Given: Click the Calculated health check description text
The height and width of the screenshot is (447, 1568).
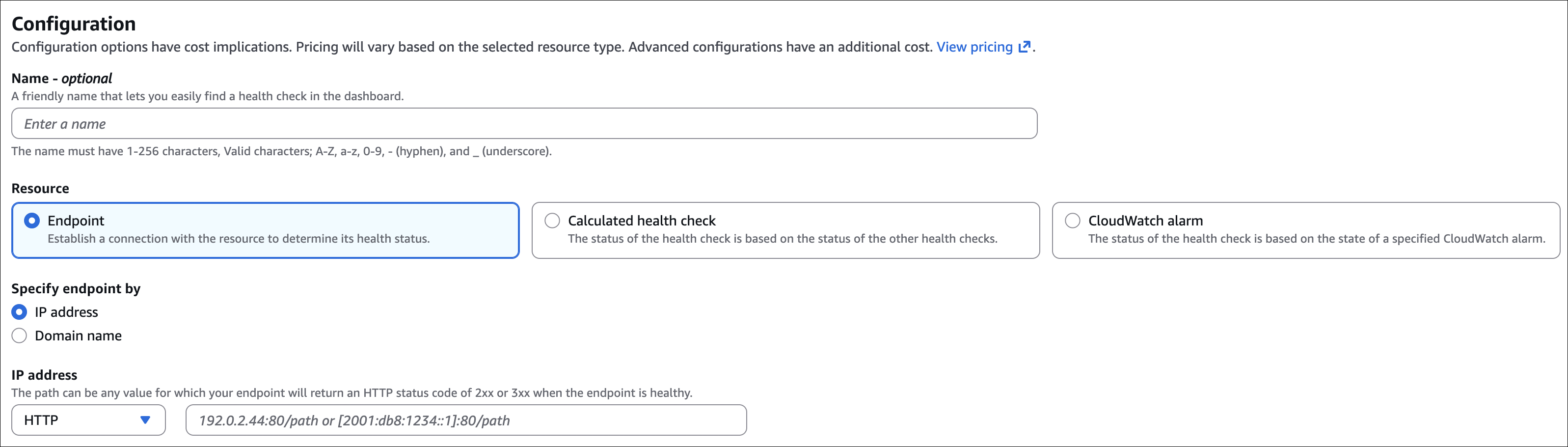Looking at the screenshot, I should [782, 239].
